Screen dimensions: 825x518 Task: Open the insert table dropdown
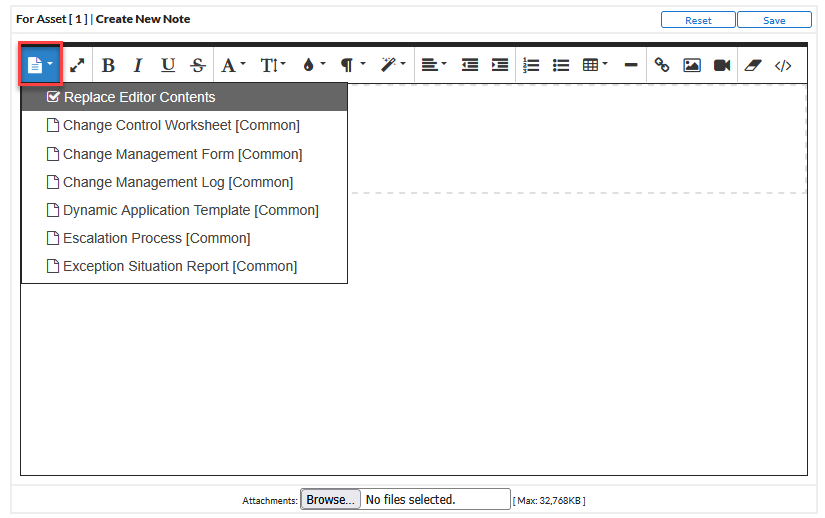click(595, 65)
